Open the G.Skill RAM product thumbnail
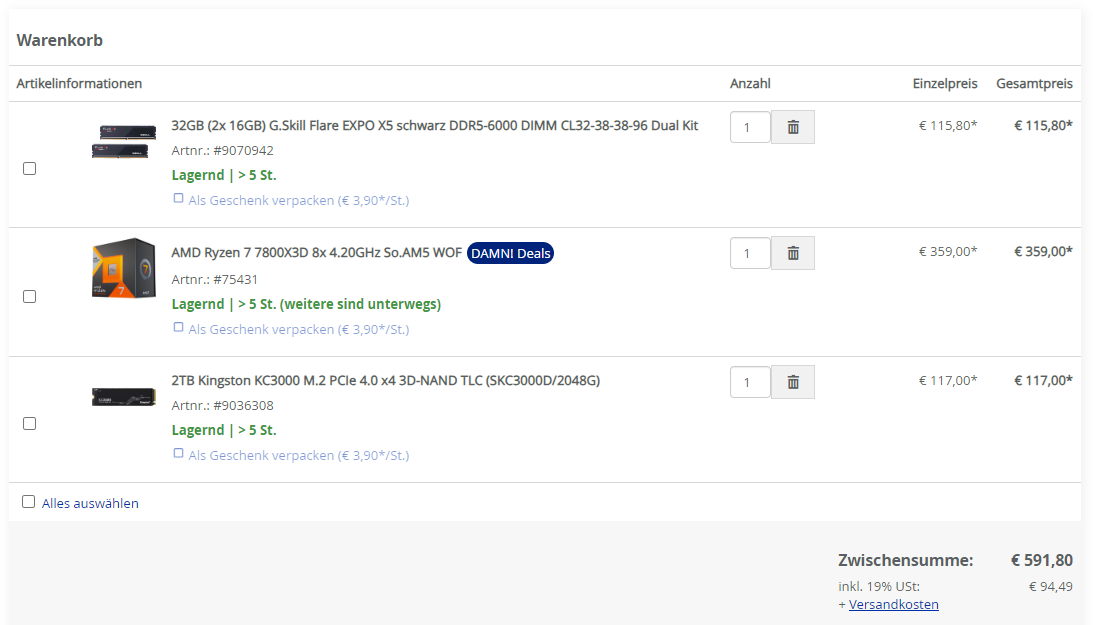The image size is (1093, 625). (x=123, y=141)
